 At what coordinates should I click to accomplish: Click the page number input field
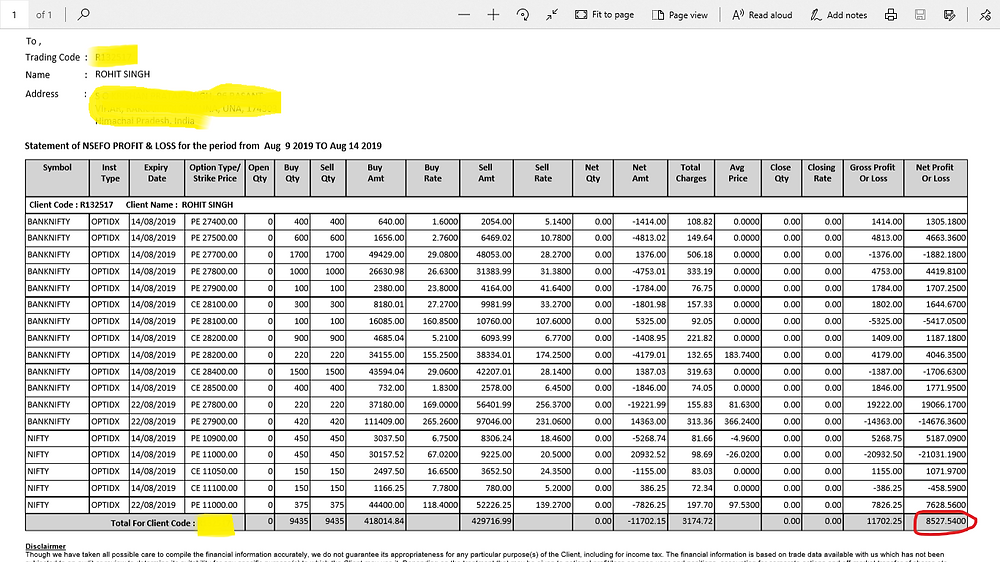coord(14,14)
